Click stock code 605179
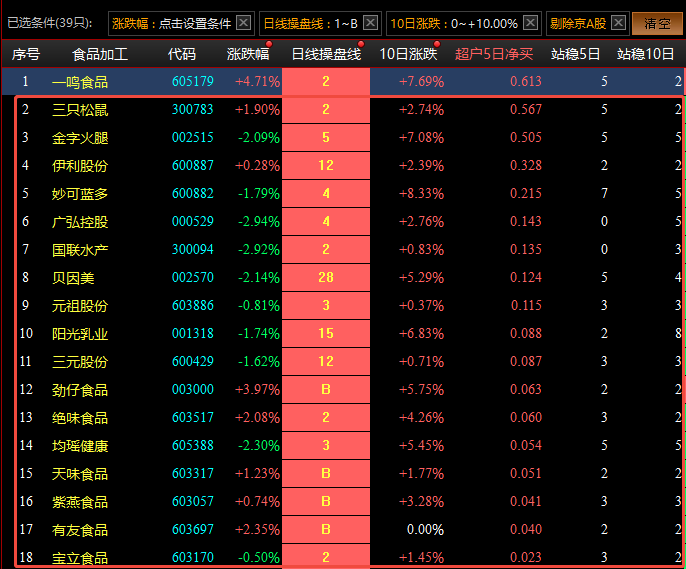This screenshot has width=686, height=569. tap(192, 81)
